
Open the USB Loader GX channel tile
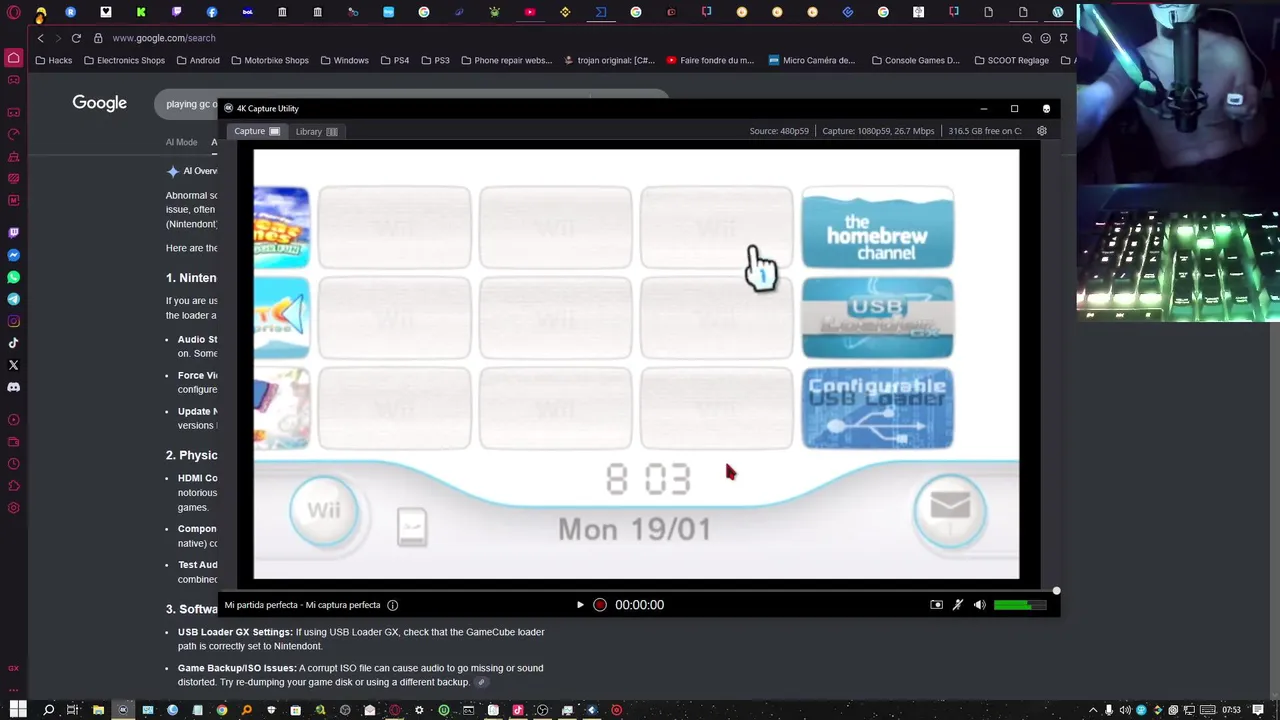(x=877, y=318)
